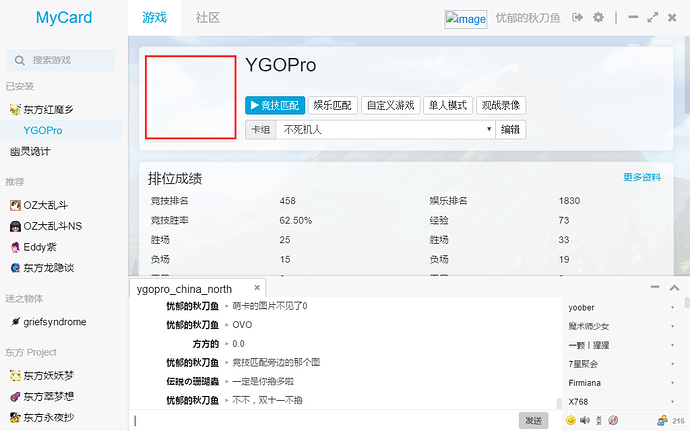
Task: Click the 东方龙隐谈 game icon
Action: point(15,268)
